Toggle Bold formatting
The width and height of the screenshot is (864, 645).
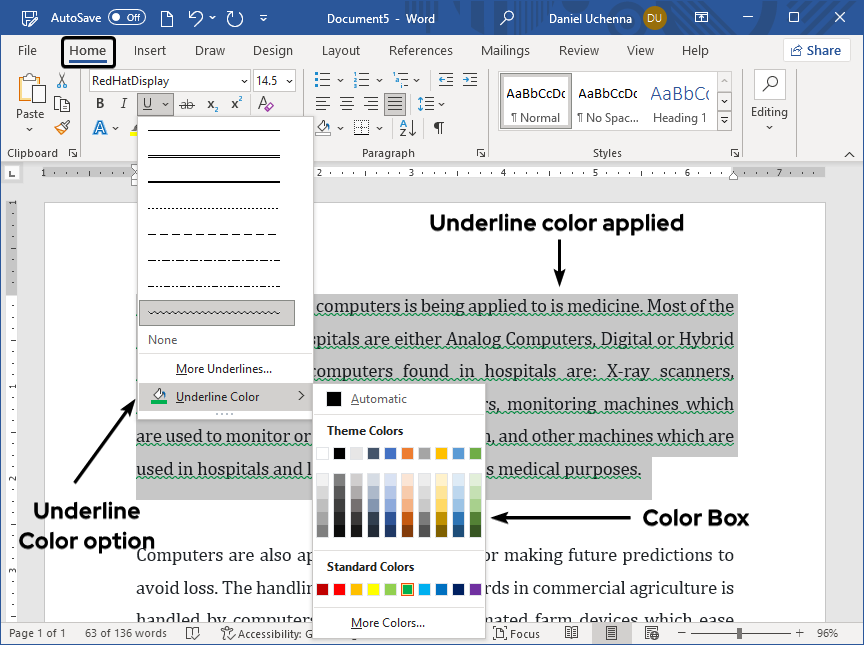point(100,105)
